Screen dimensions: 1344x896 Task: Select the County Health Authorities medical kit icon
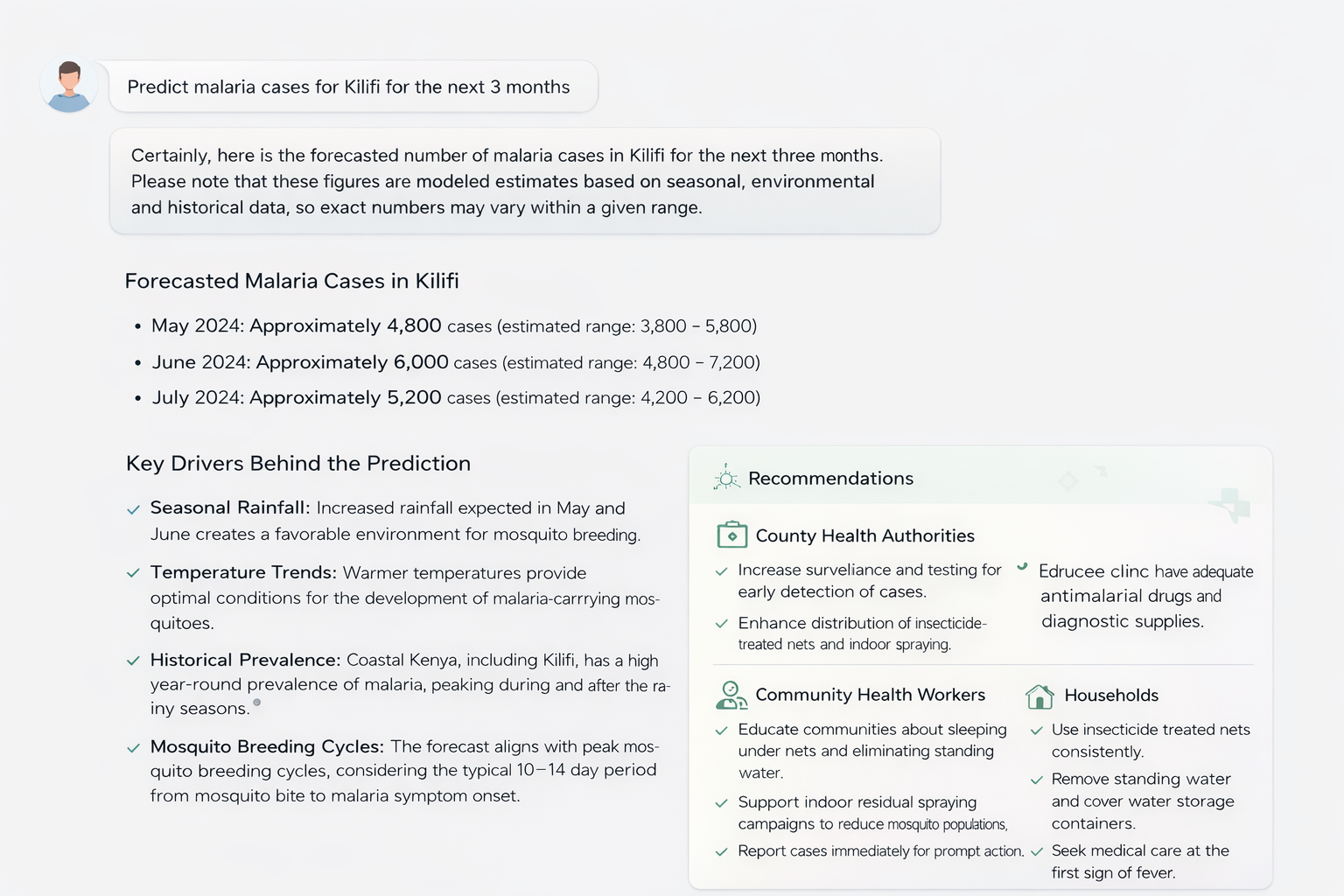pyautogui.click(x=731, y=535)
